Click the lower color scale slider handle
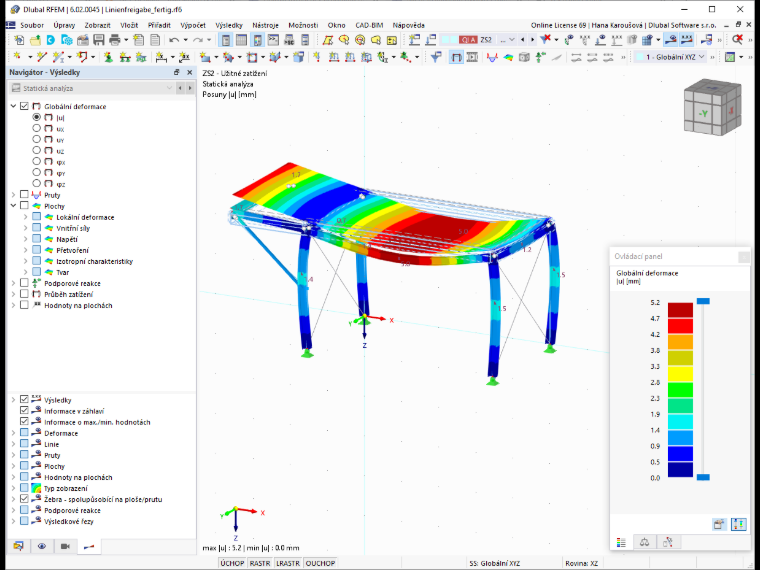 click(703, 477)
